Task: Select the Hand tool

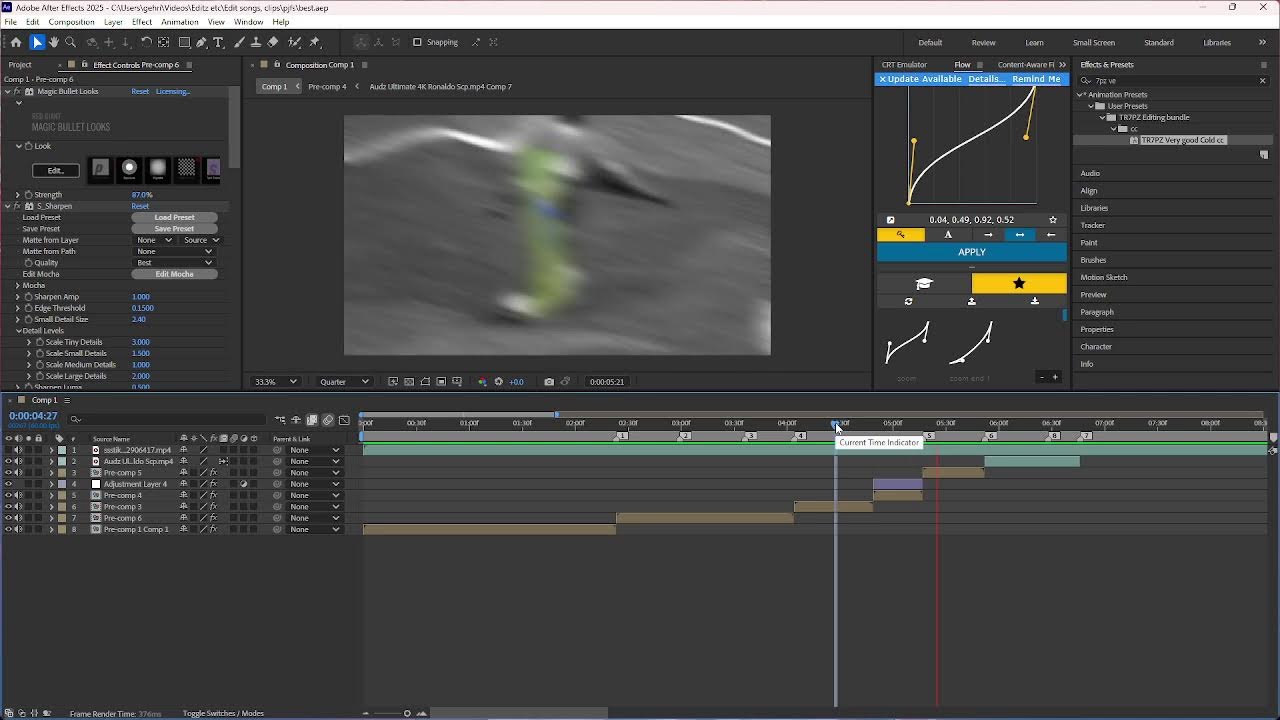Action: [54, 42]
